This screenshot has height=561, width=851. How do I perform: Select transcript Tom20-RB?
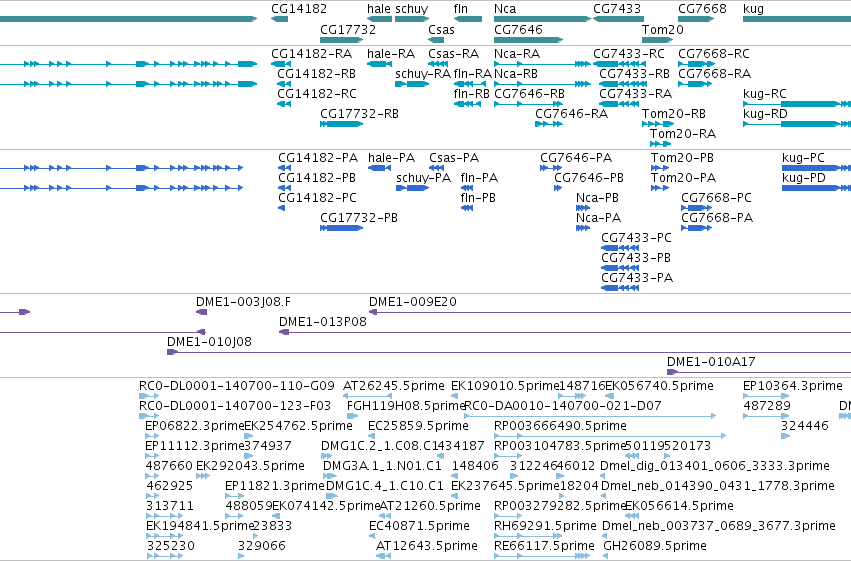coord(674,114)
